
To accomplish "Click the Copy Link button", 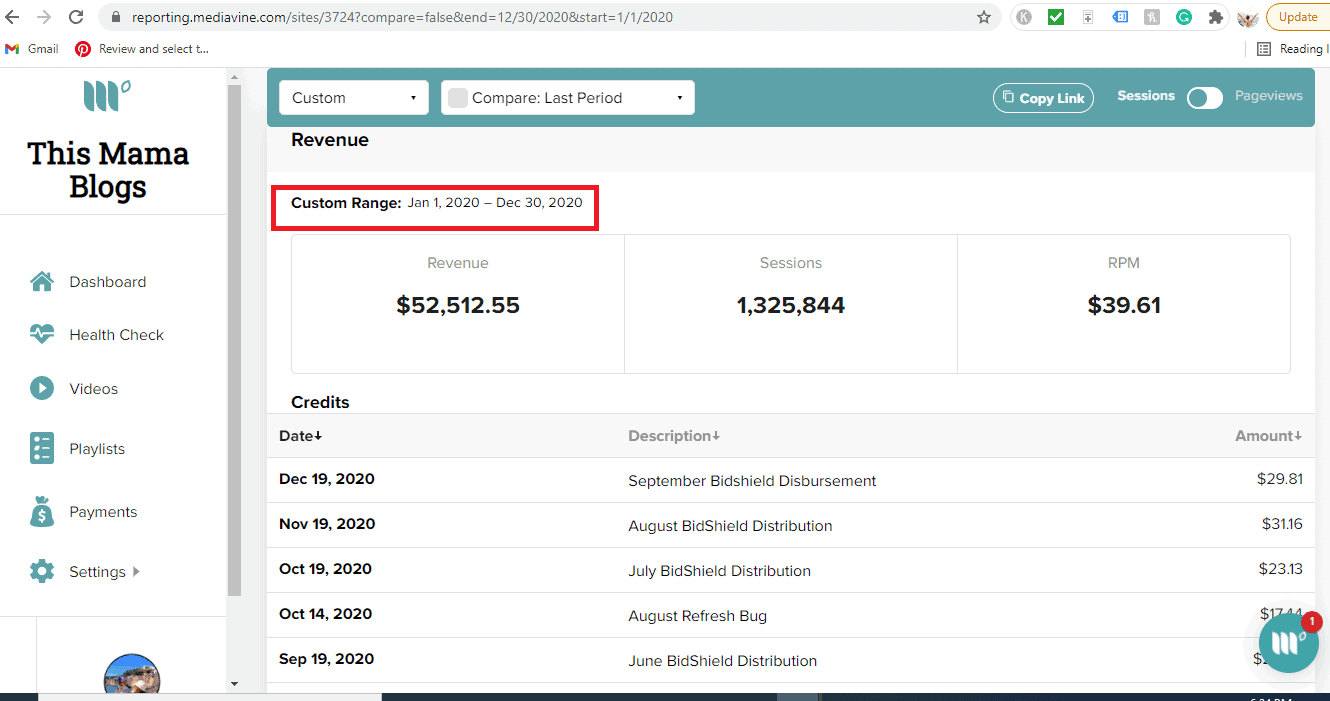I will coord(1043,97).
